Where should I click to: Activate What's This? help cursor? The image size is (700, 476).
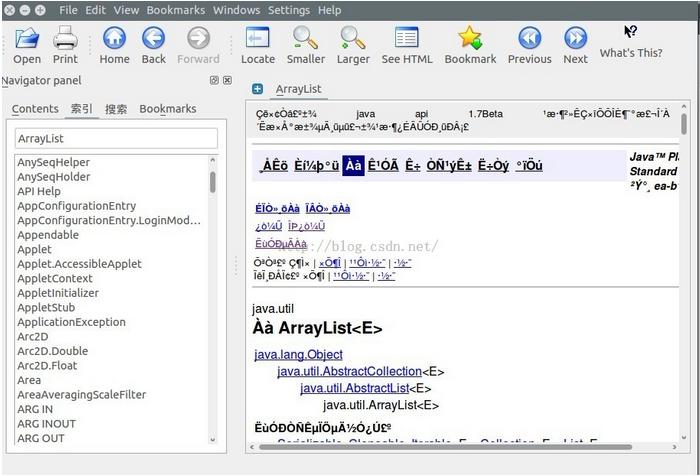(631, 34)
